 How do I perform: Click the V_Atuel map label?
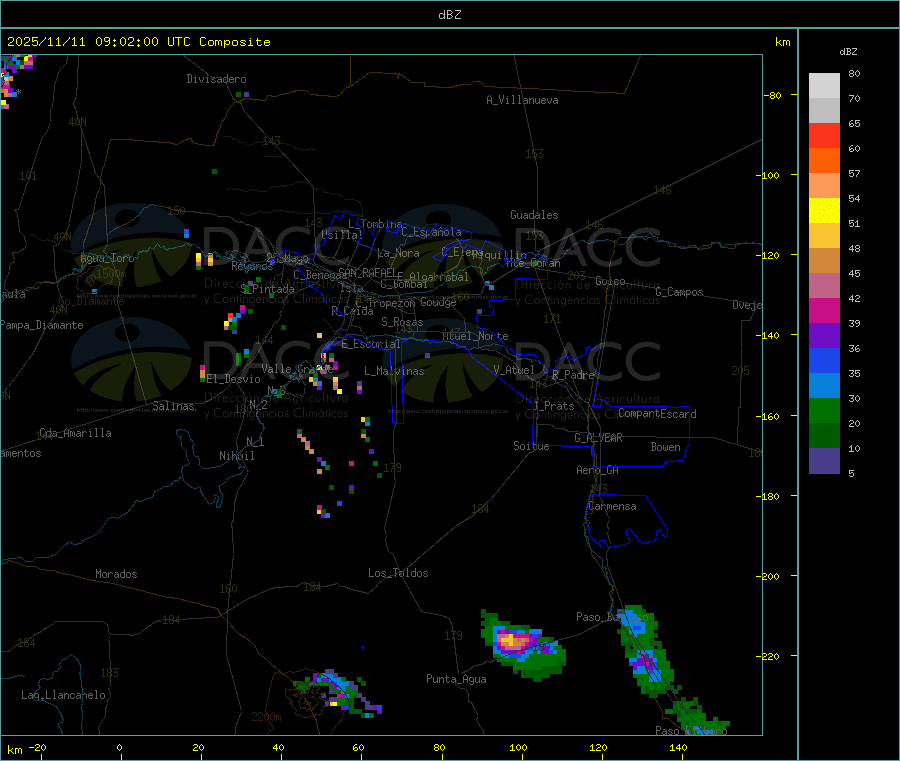[x=514, y=370]
